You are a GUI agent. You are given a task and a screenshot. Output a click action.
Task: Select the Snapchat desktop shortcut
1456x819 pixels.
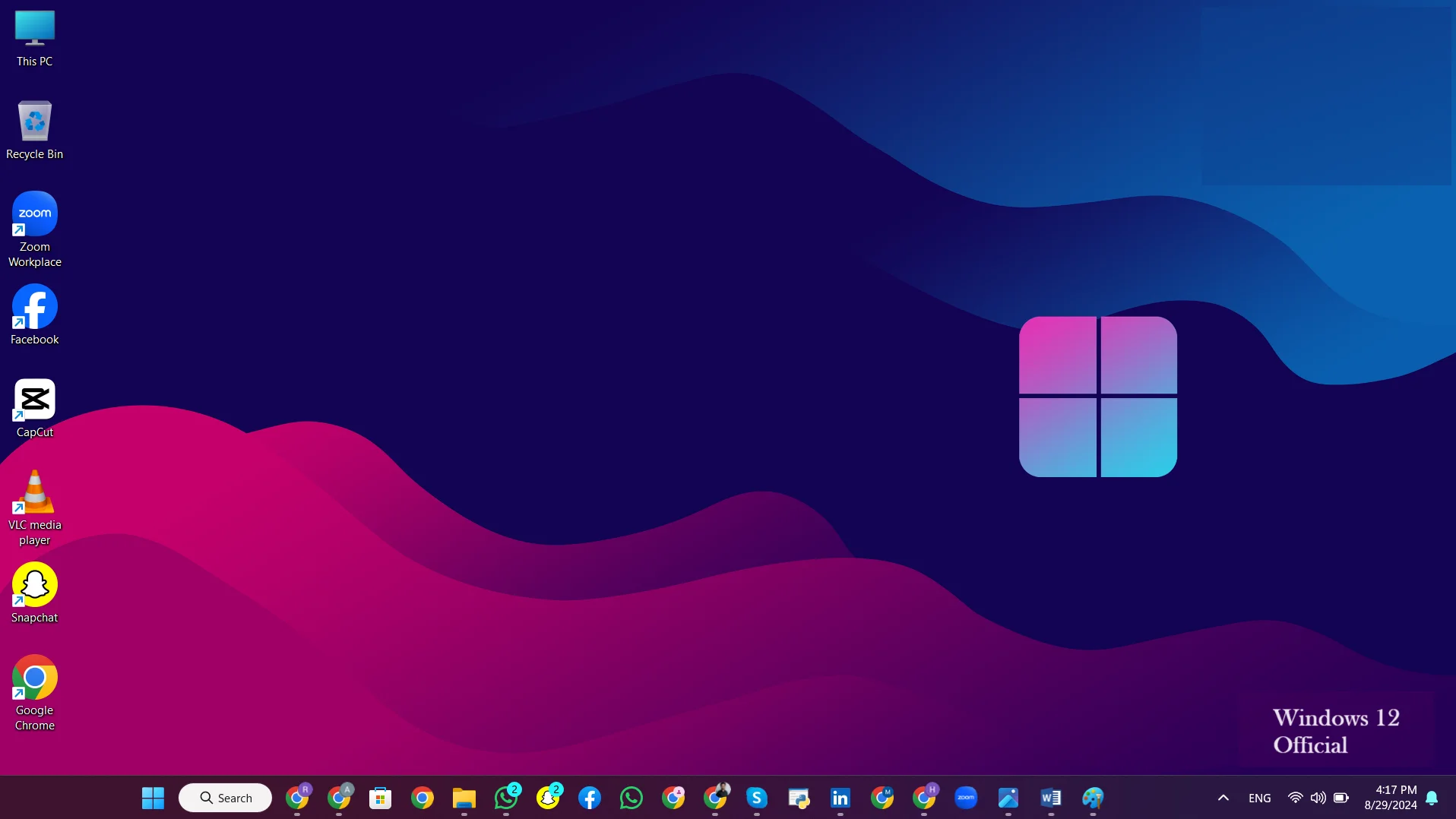(x=35, y=593)
